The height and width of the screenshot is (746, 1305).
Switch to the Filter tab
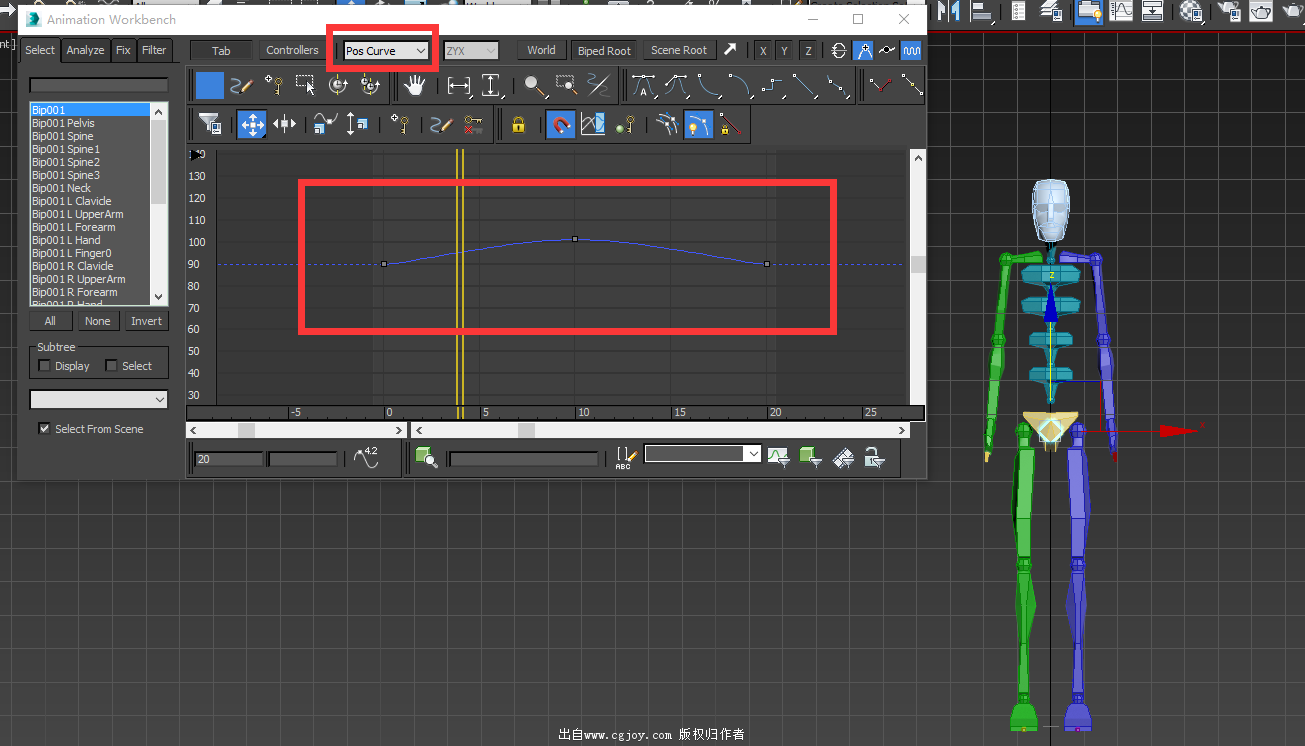(x=154, y=50)
